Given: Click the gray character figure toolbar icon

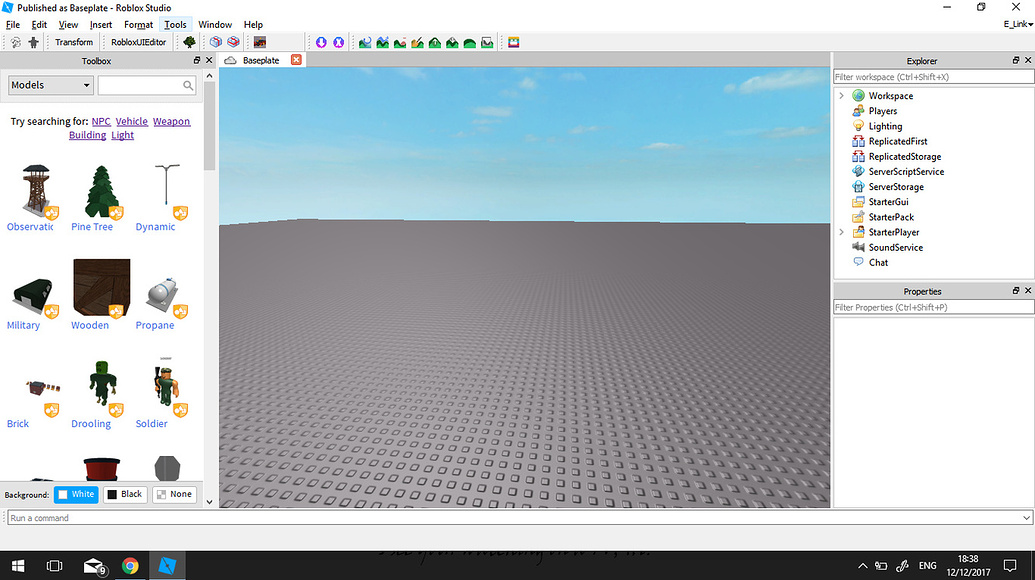Looking at the screenshot, I should (33, 42).
